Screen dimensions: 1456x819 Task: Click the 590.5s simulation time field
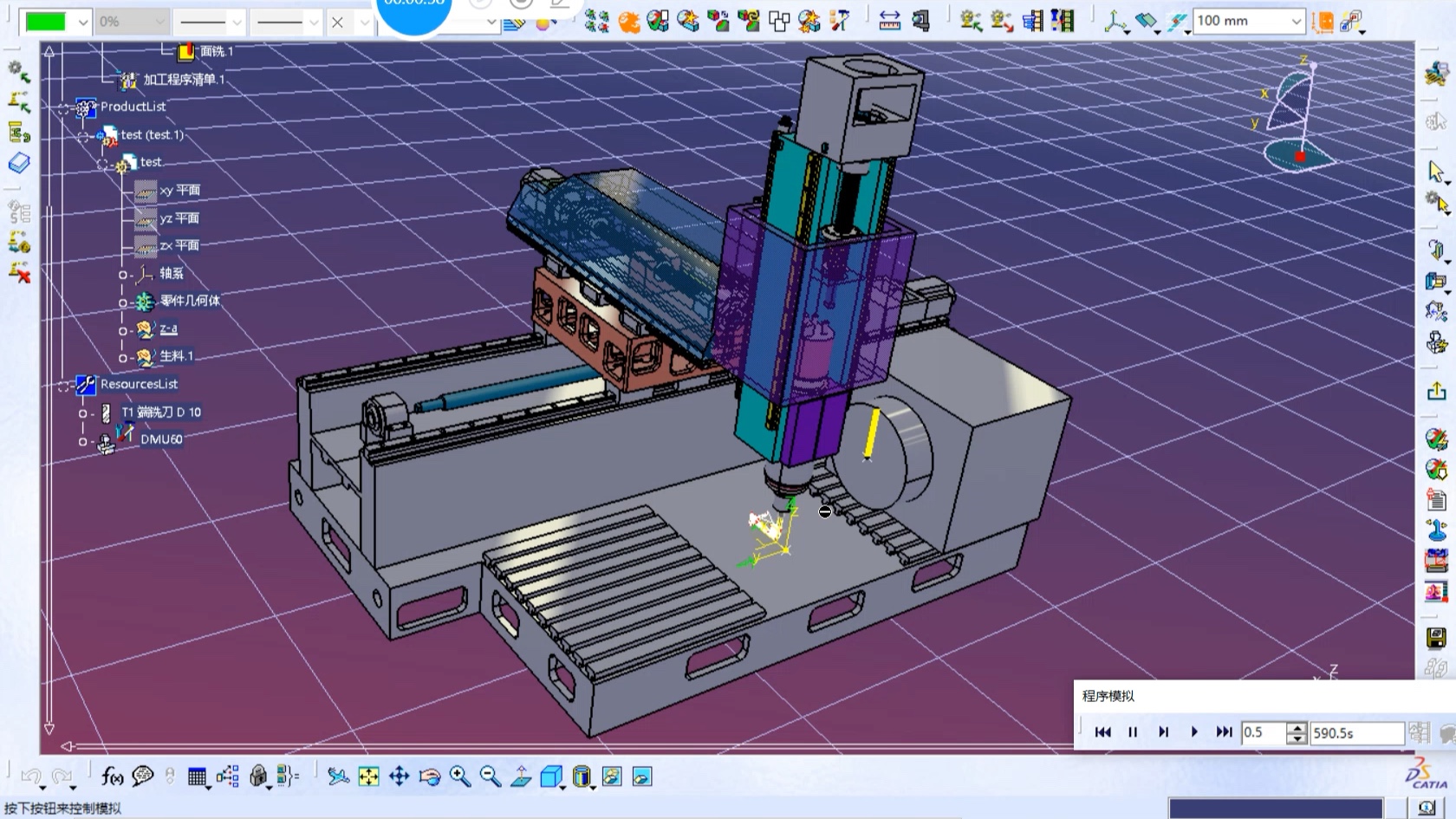coord(1356,733)
